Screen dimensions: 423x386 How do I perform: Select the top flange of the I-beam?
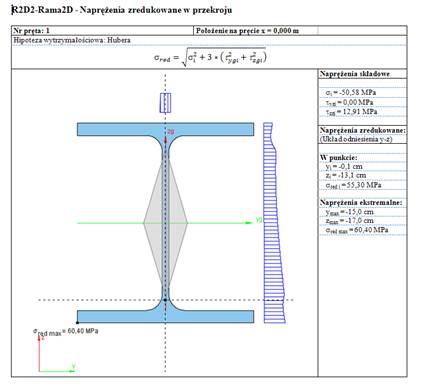click(165, 129)
